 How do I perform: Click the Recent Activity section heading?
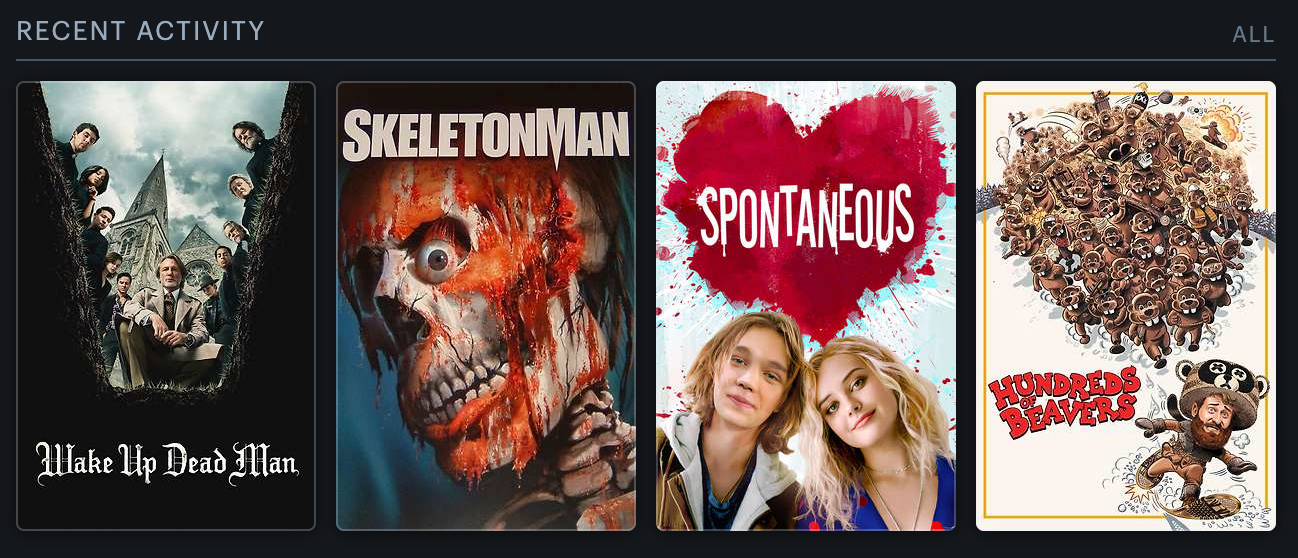[x=141, y=31]
